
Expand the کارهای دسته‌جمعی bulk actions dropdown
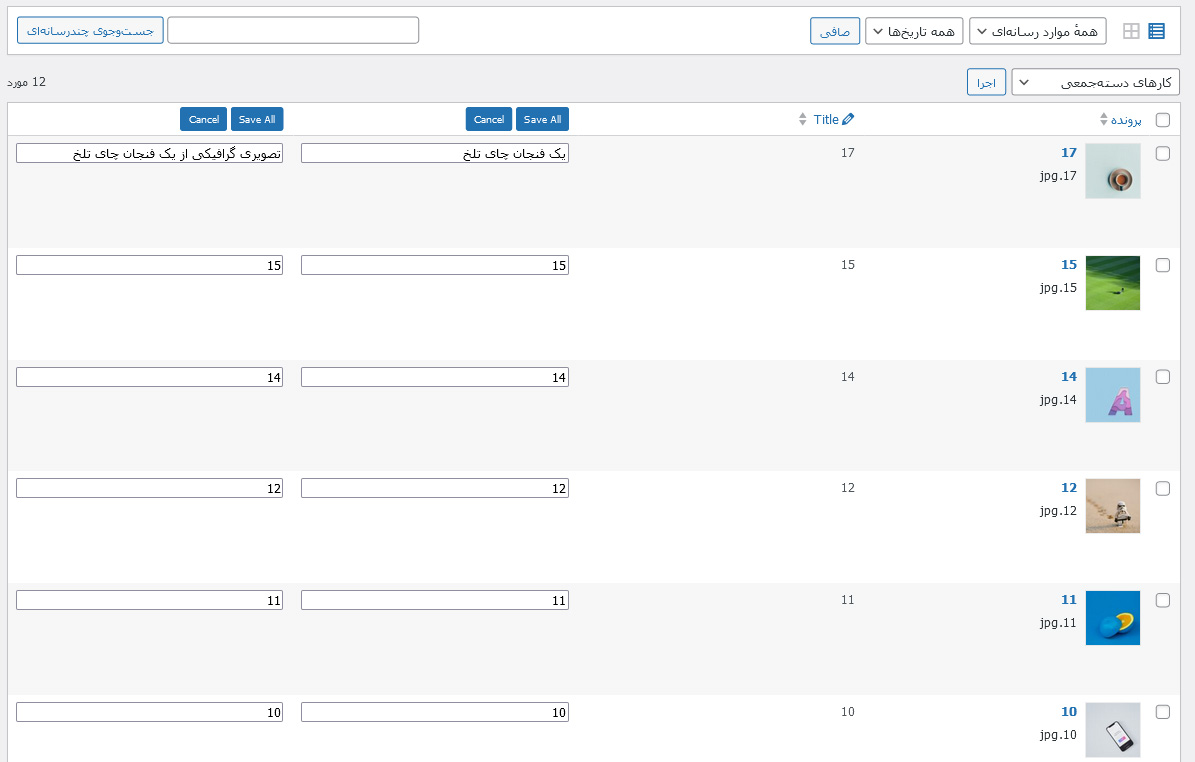point(1096,82)
